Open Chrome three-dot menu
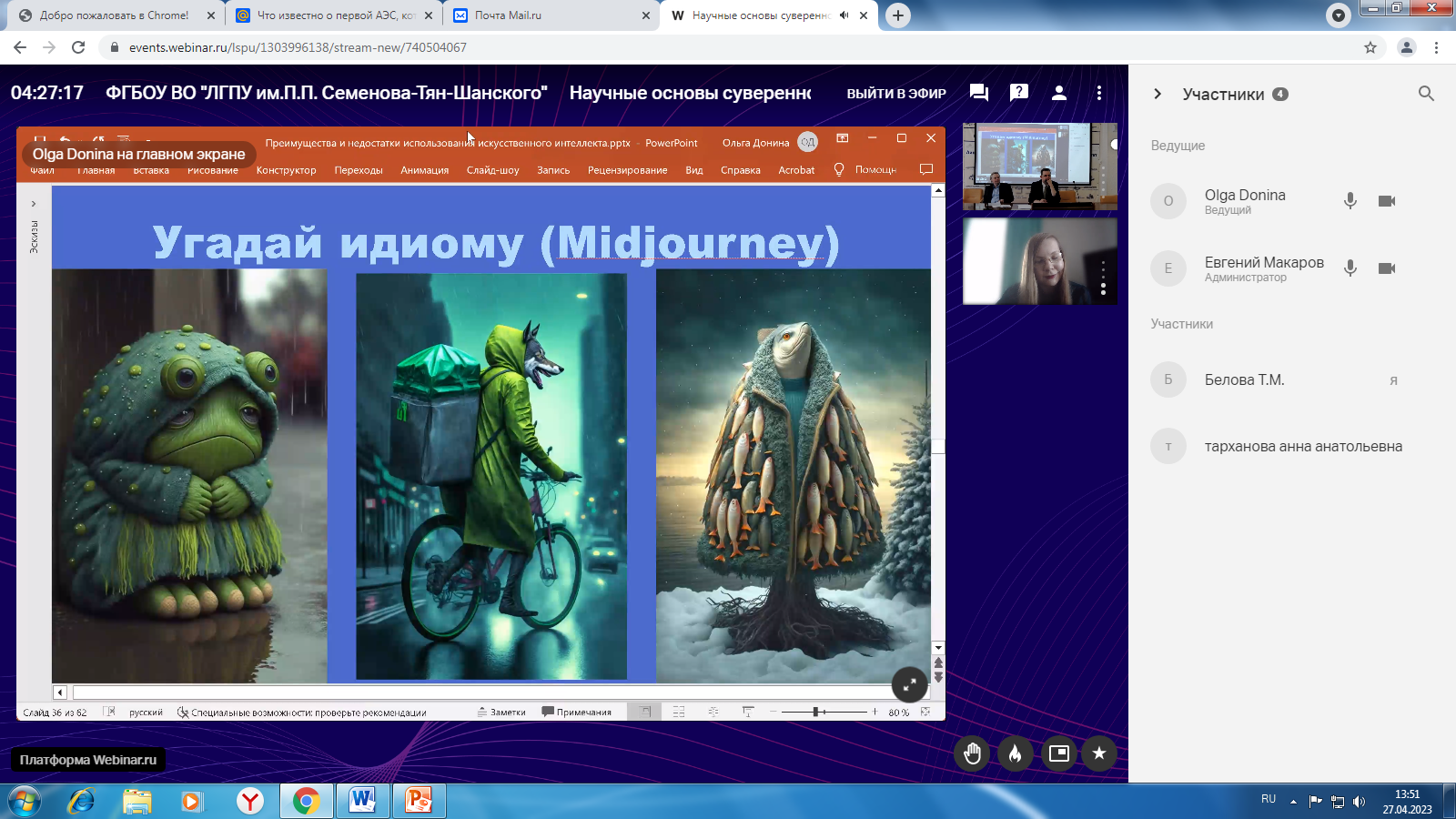 (x=1437, y=47)
